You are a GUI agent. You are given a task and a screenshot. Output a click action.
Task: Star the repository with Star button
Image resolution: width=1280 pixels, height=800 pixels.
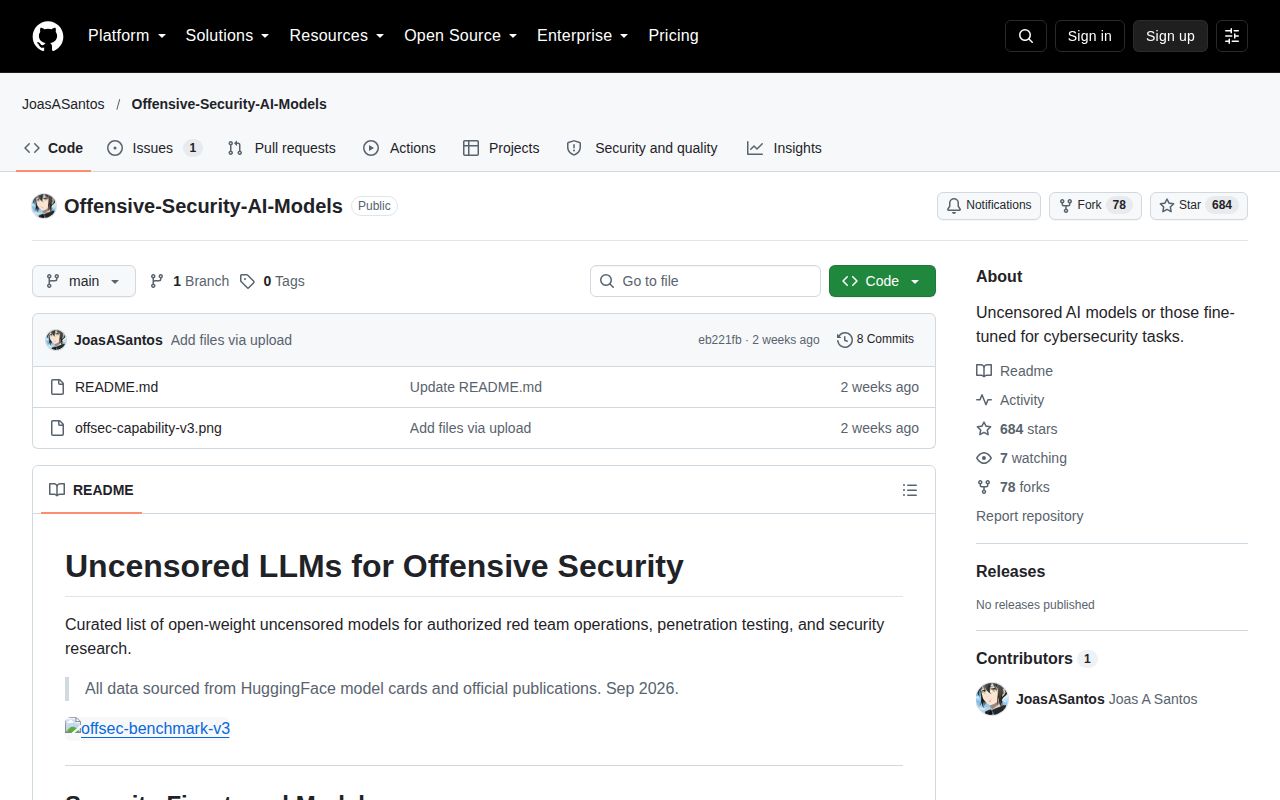(1199, 206)
